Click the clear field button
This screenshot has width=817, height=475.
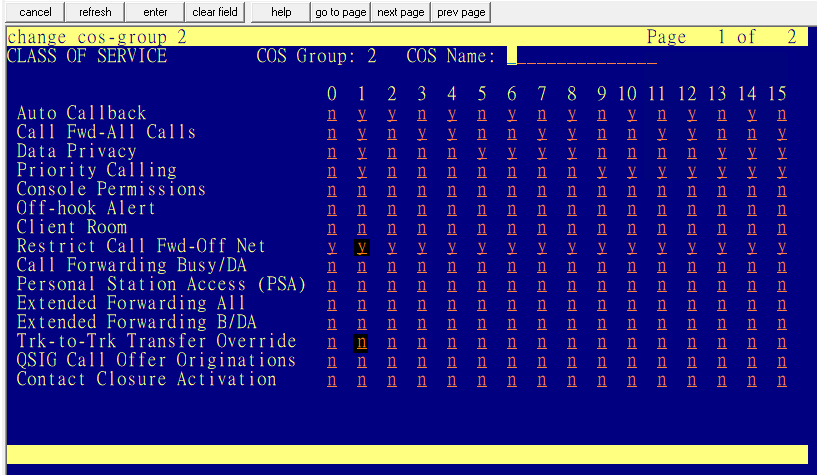(215, 12)
